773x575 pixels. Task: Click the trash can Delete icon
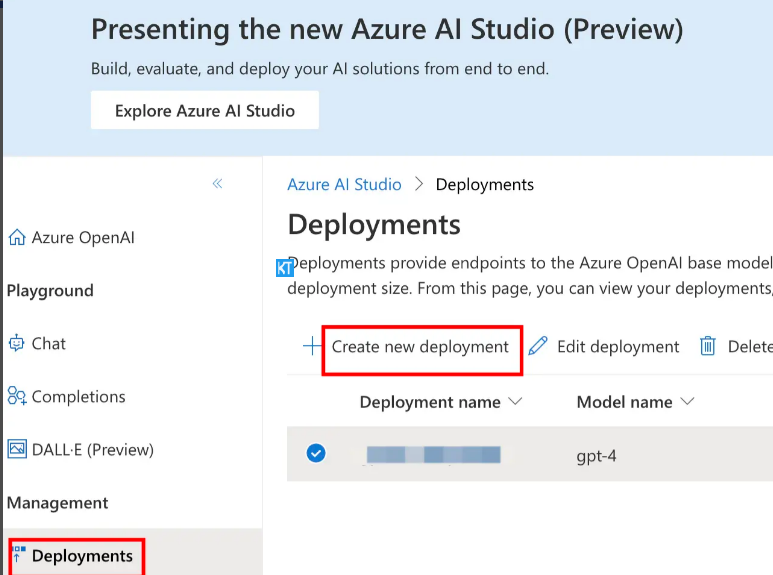tap(708, 346)
